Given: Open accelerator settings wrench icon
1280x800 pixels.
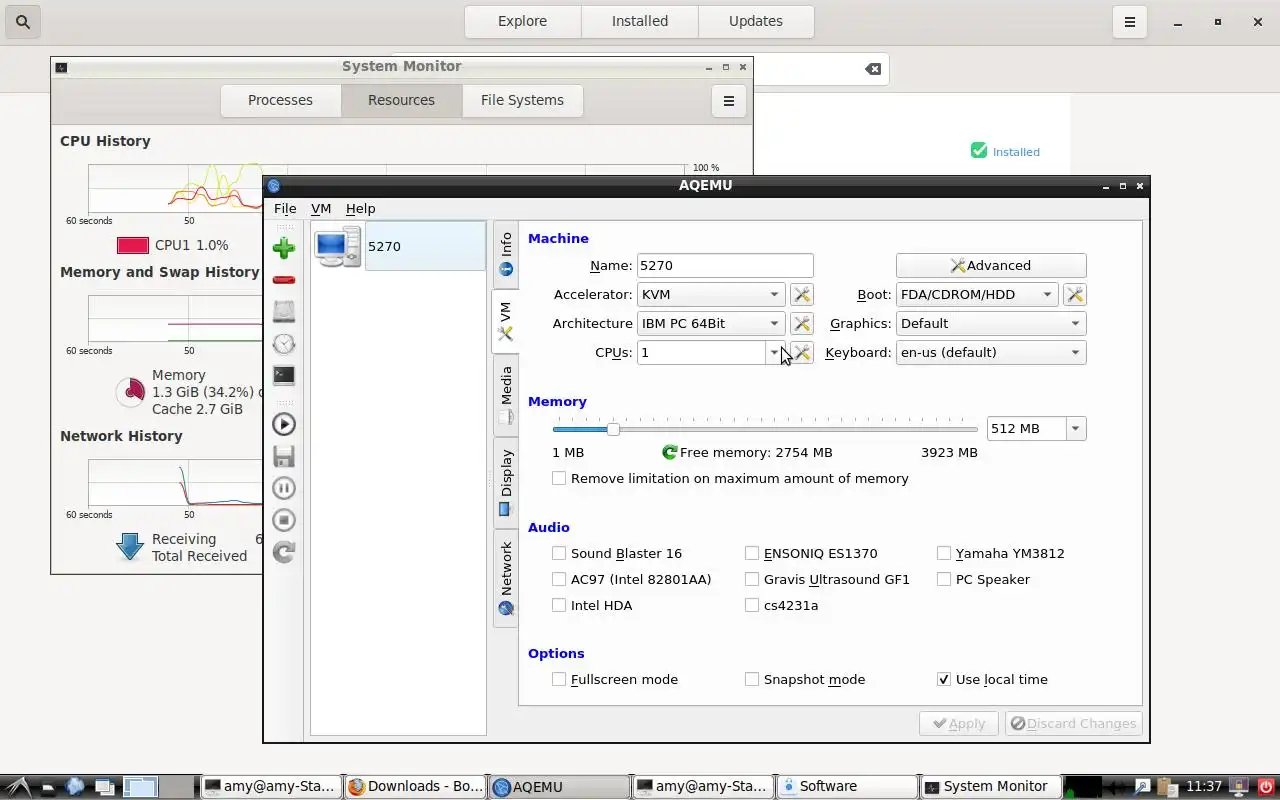Looking at the screenshot, I should [x=801, y=294].
